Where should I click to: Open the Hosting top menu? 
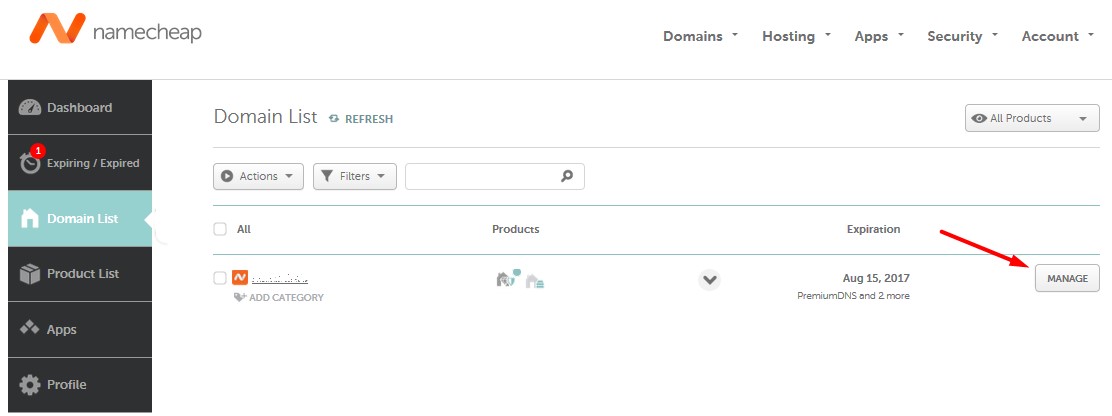coord(796,36)
